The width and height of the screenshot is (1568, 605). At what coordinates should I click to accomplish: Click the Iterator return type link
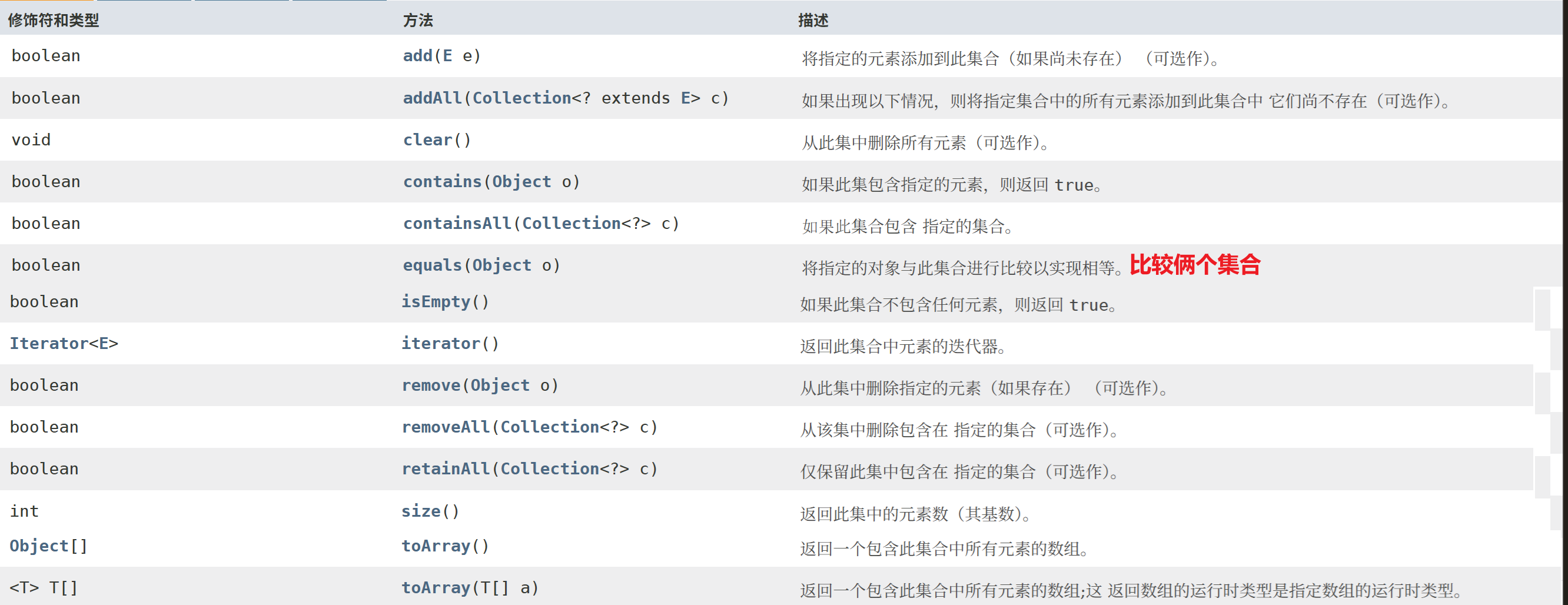point(49,343)
